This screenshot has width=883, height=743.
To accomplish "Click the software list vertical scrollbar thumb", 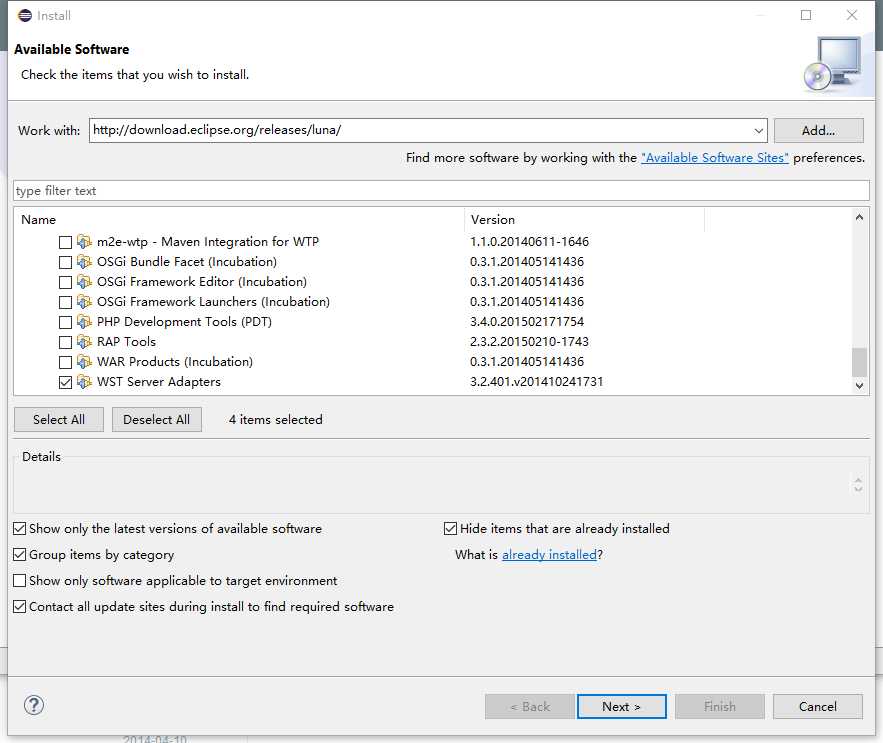I will 859,362.
